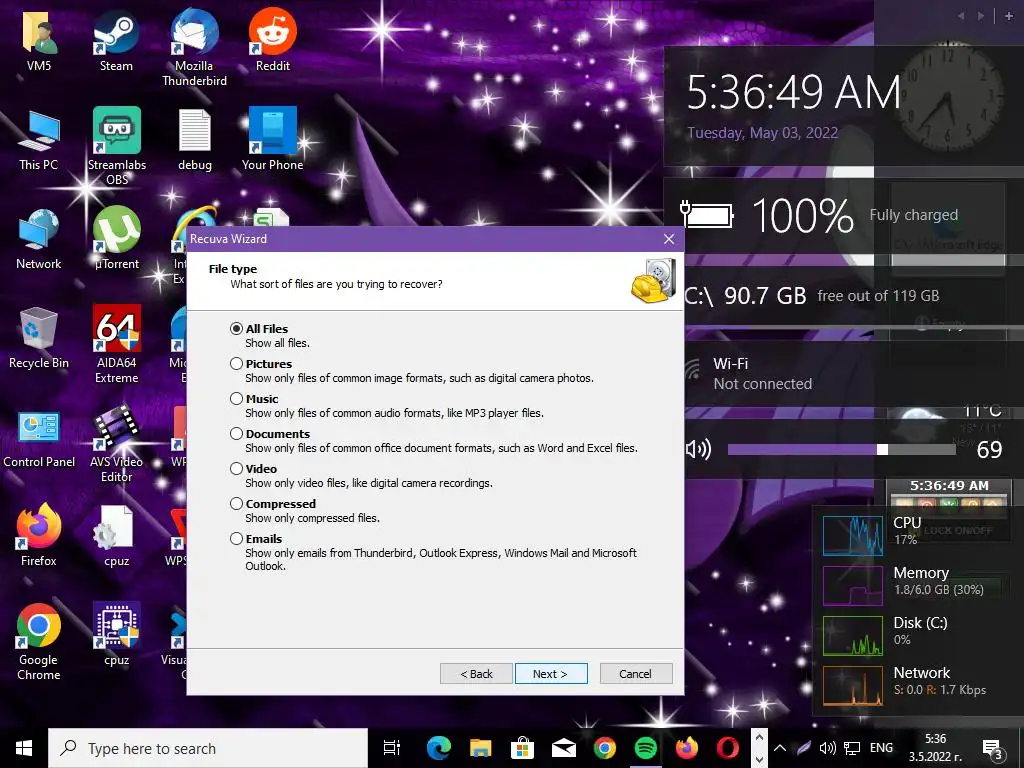
Task: Launch the cpuz chip application shortcut
Action: click(x=117, y=635)
